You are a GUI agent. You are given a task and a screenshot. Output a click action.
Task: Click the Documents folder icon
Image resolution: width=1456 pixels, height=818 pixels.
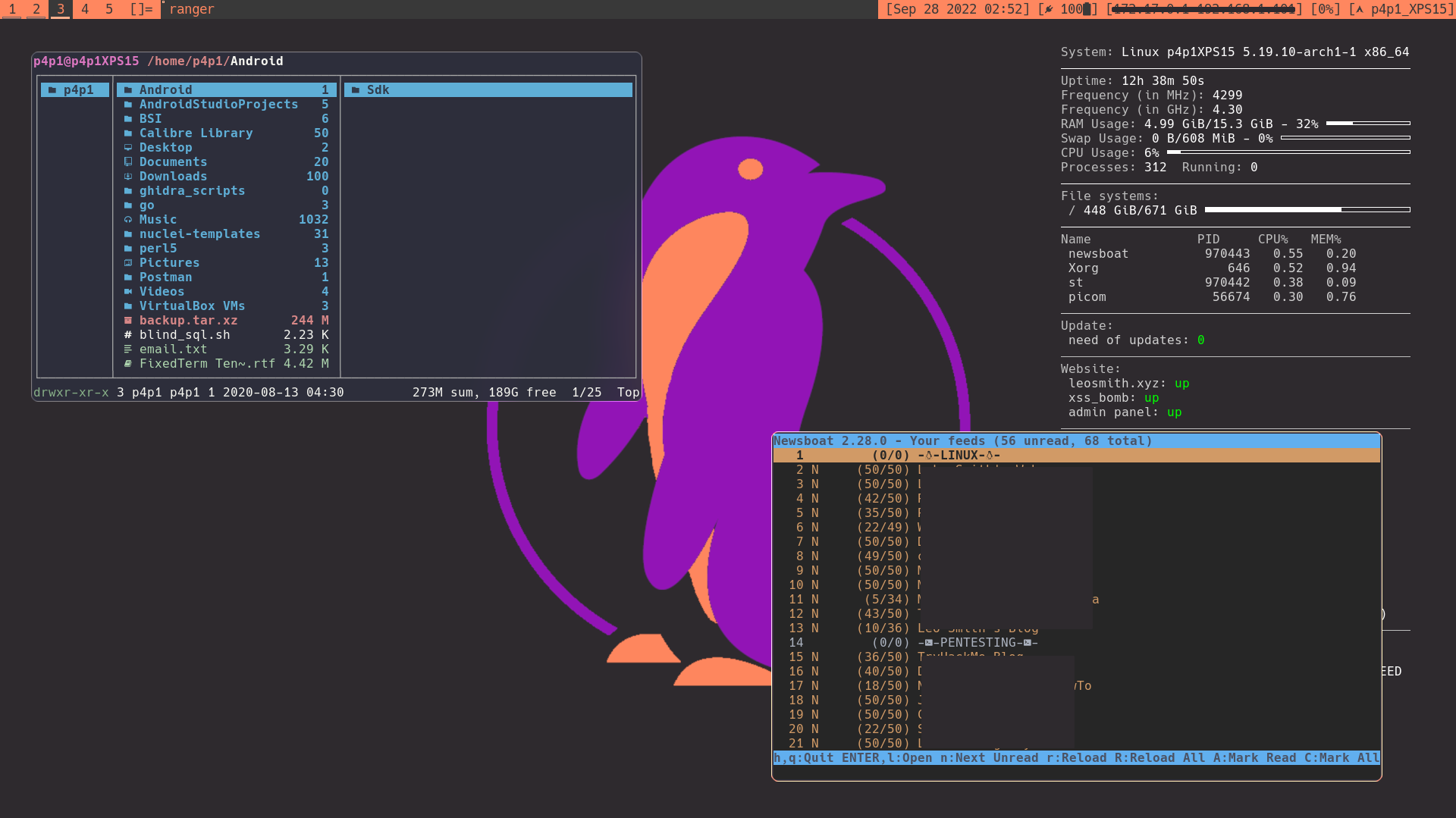point(128,162)
